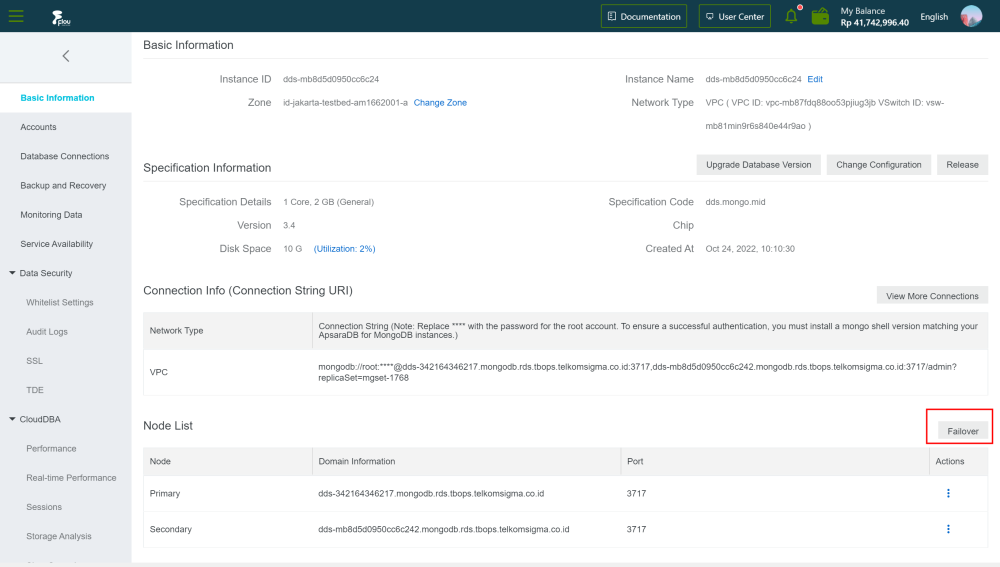Click the green wallet icon
1000x567 pixels.
pos(820,17)
